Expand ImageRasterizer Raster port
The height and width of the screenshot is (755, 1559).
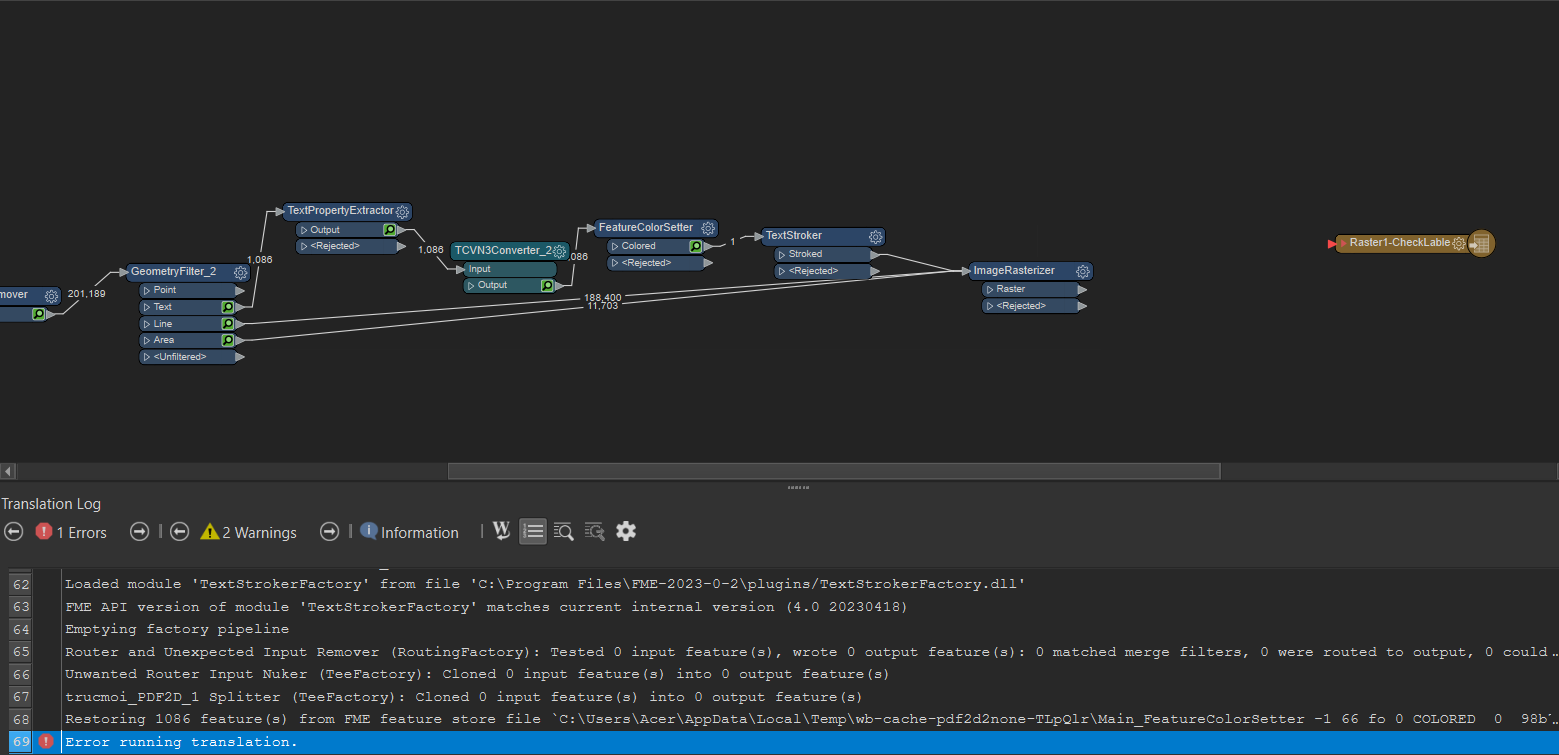989,289
